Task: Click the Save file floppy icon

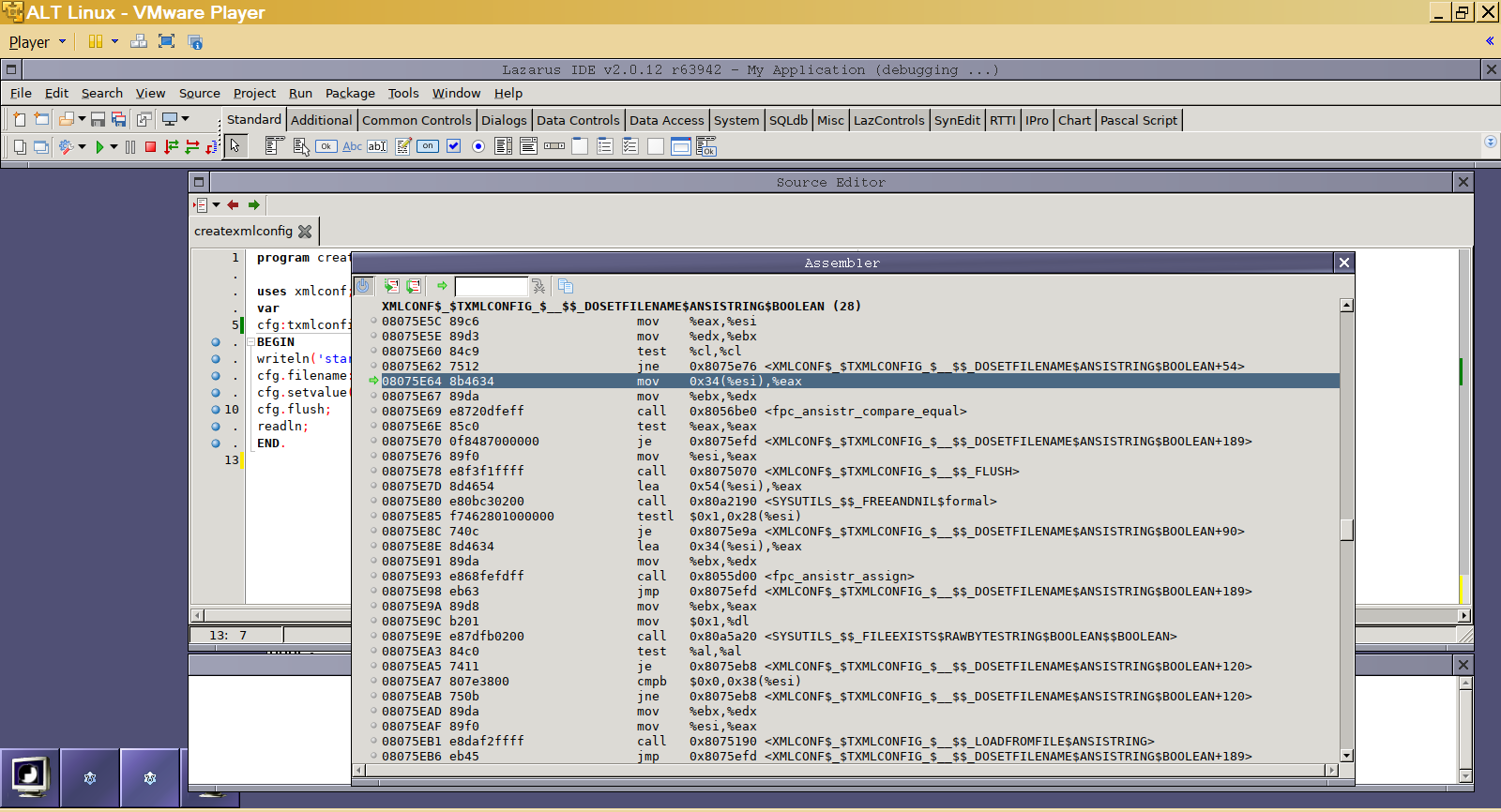Action: click(98, 120)
